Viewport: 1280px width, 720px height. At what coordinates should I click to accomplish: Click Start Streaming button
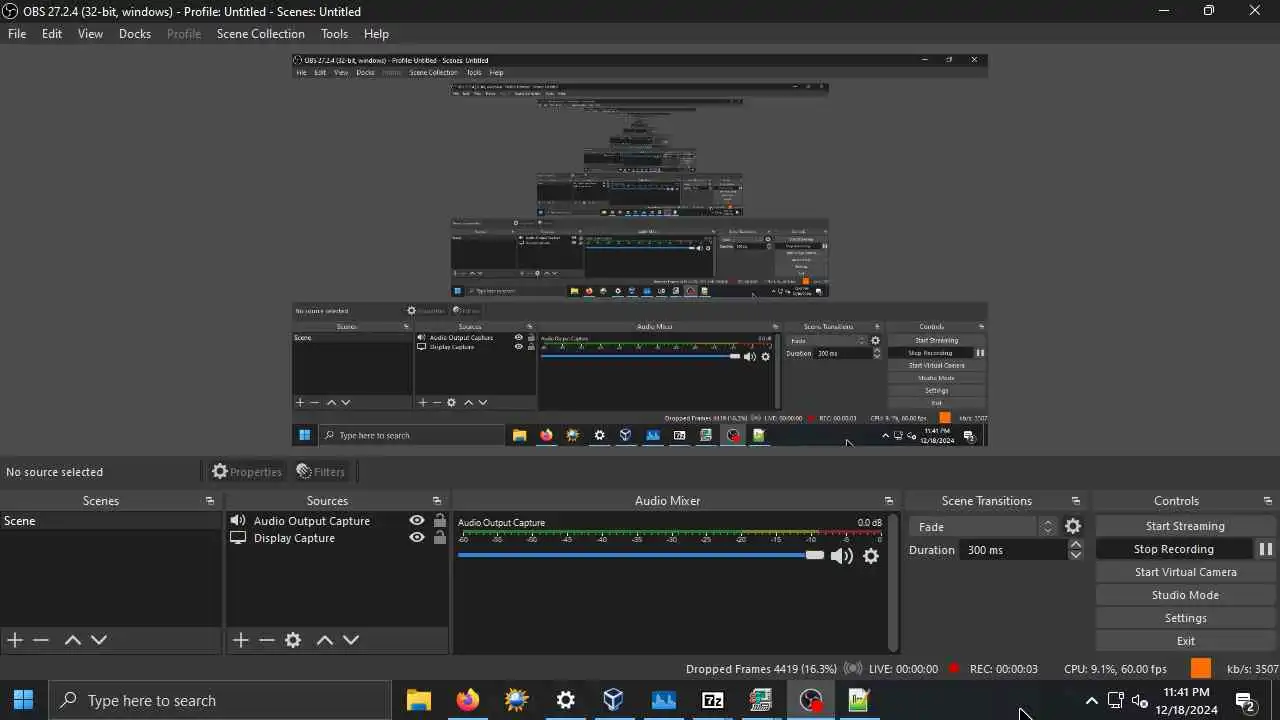tap(1185, 526)
